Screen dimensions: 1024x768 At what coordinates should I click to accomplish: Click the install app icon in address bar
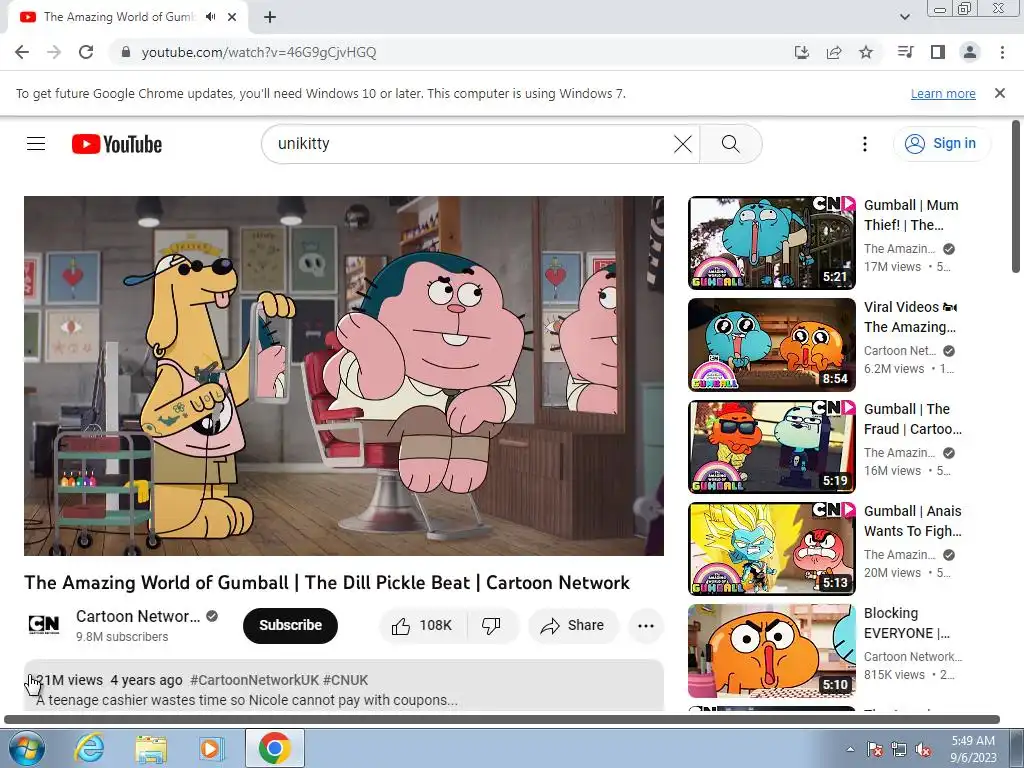click(801, 52)
